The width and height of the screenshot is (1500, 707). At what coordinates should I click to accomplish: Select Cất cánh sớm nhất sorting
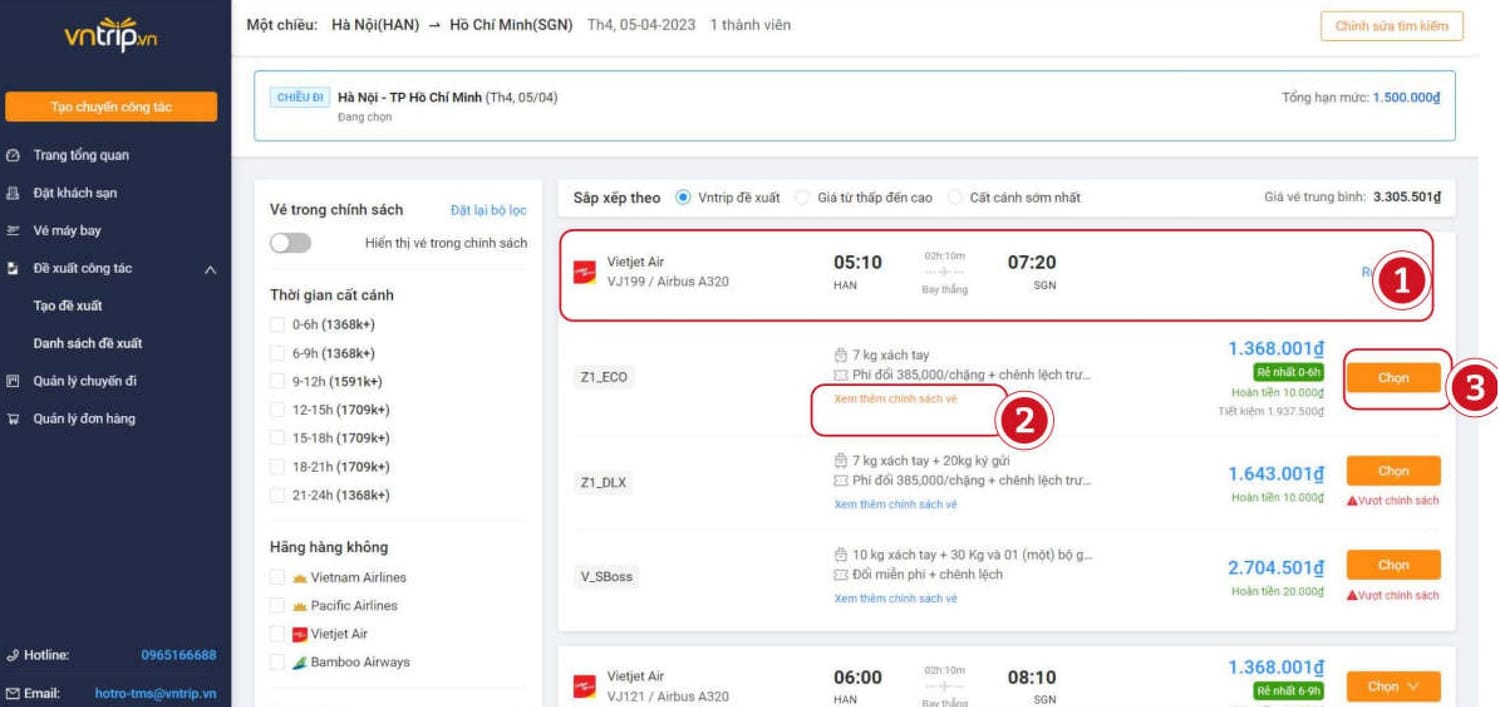[x=955, y=198]
